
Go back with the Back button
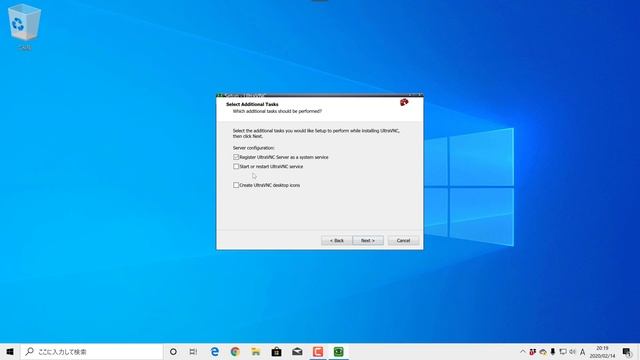[337, 240]
